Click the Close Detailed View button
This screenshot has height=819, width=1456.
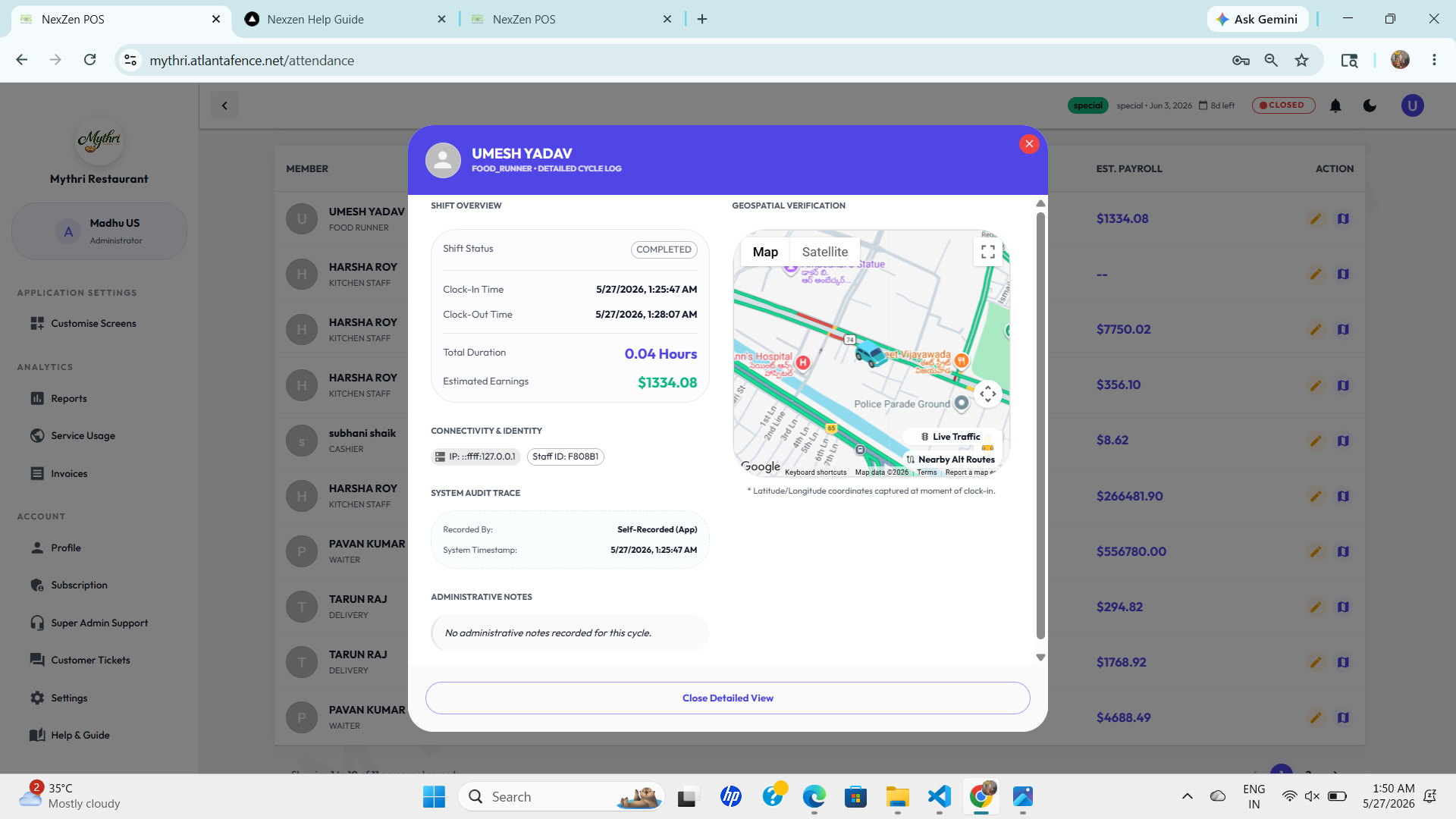(728, 698)
